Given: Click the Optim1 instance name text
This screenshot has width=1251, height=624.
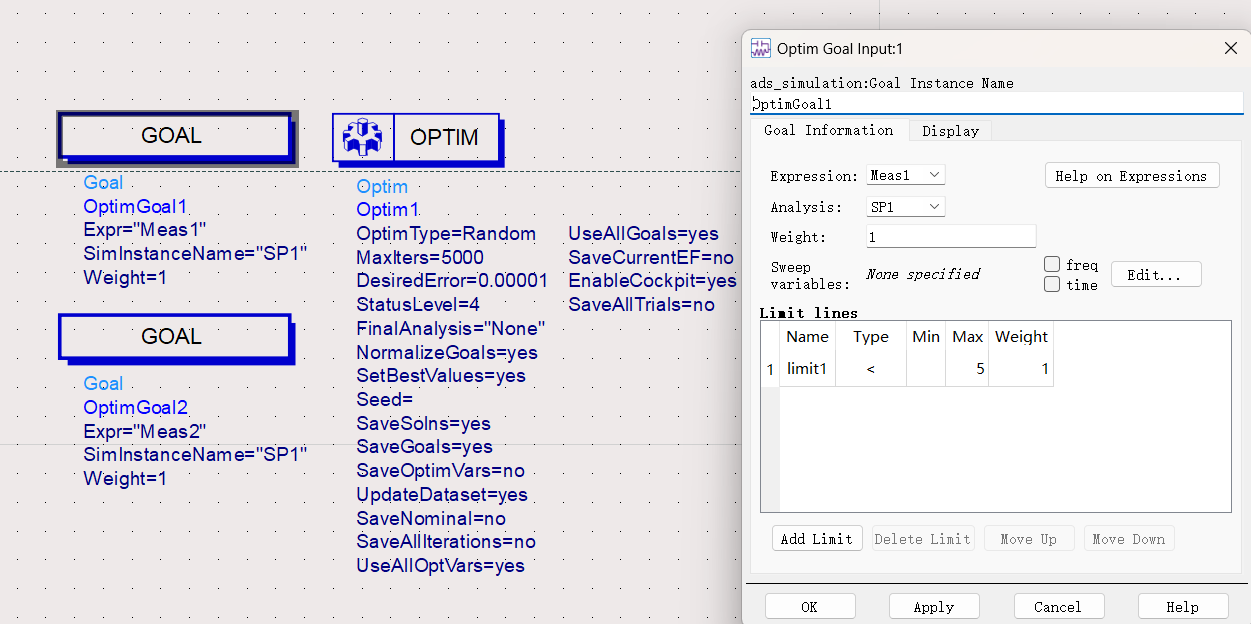Looking at the screenshot, I should (387, 210).
